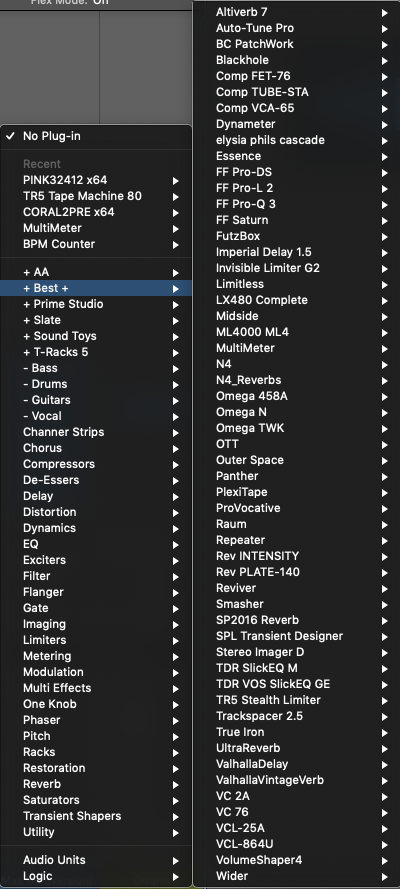This screenshot has height=889, width=400.
Task: Choose LX480 Complete reverb
Action: pyautogui.click(x=296, y=300)
